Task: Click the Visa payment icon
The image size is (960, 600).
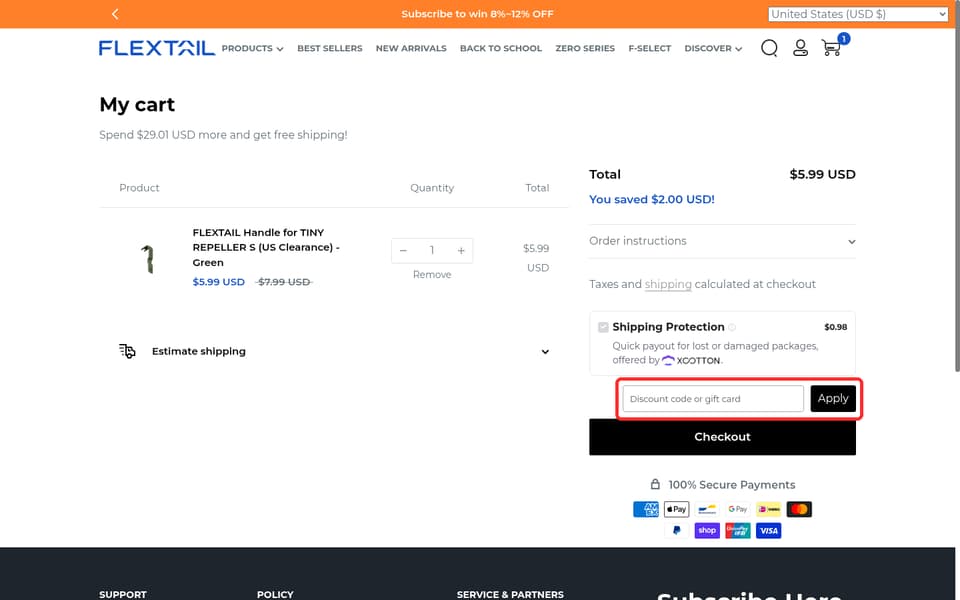Action: tap(768, 530)
